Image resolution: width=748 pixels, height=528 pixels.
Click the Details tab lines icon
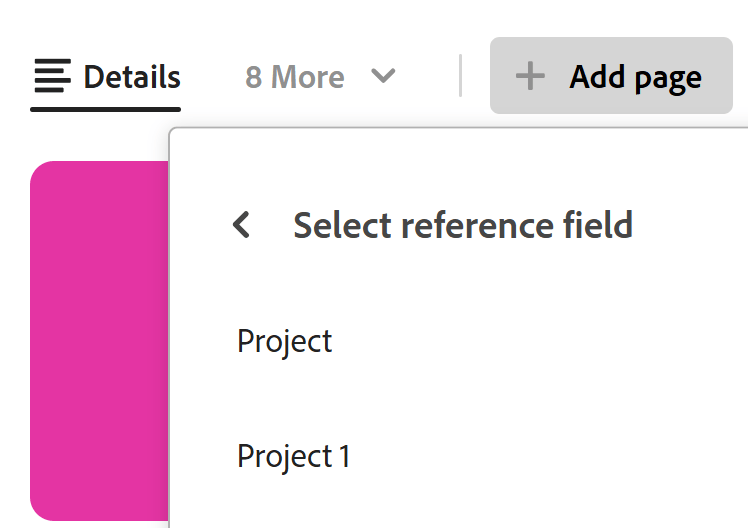[x=53, y=76]
